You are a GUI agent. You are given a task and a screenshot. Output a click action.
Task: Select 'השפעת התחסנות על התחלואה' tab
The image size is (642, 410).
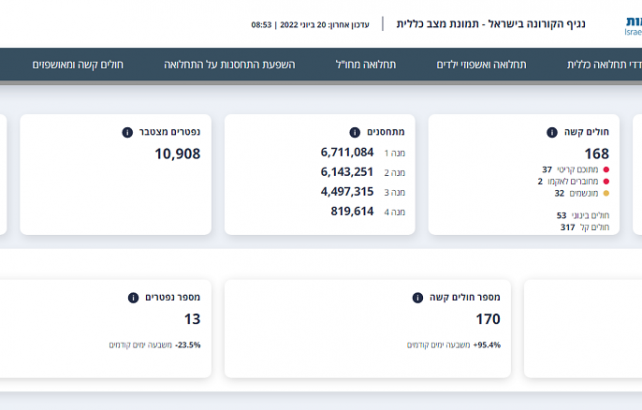click(230, 64)
